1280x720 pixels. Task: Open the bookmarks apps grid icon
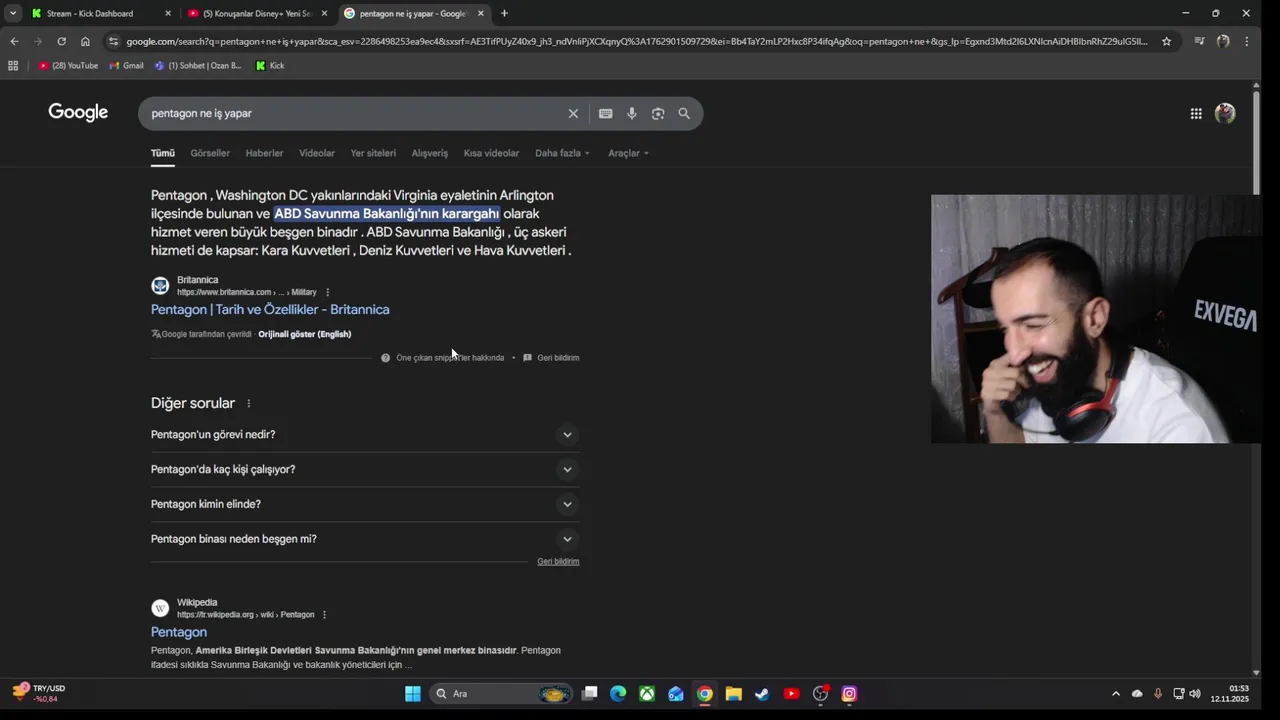point(13,66)
